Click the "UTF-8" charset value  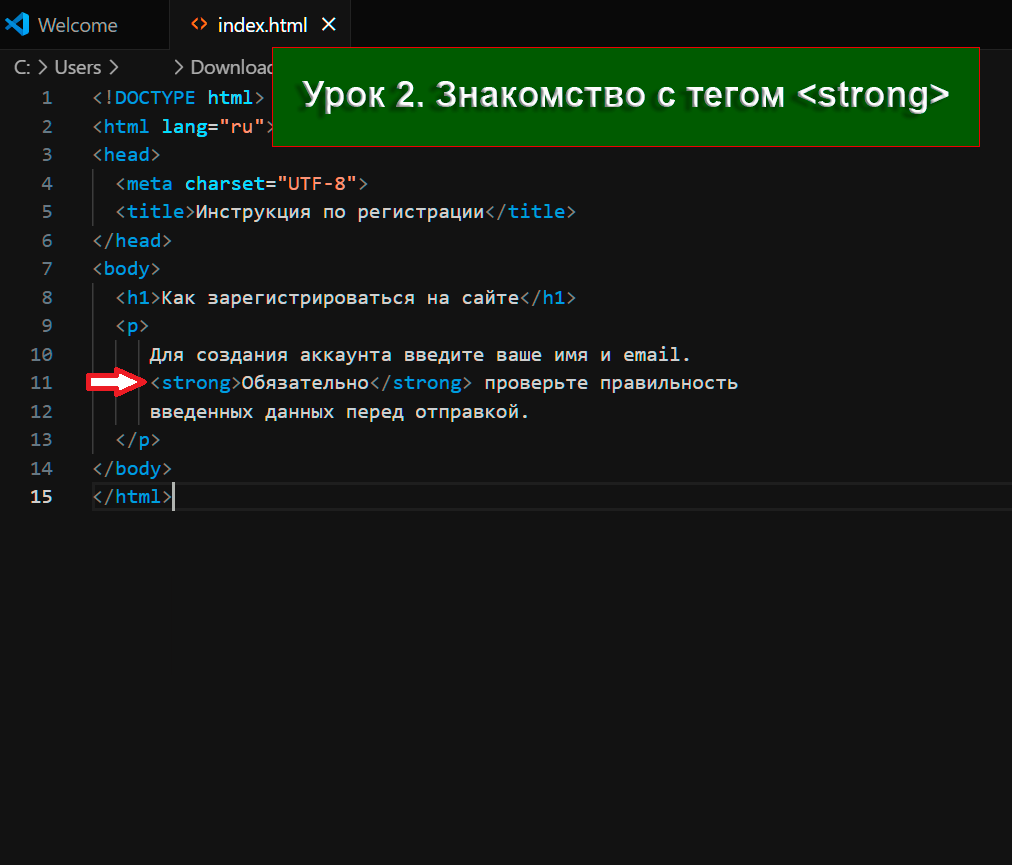tap(316, 184)
